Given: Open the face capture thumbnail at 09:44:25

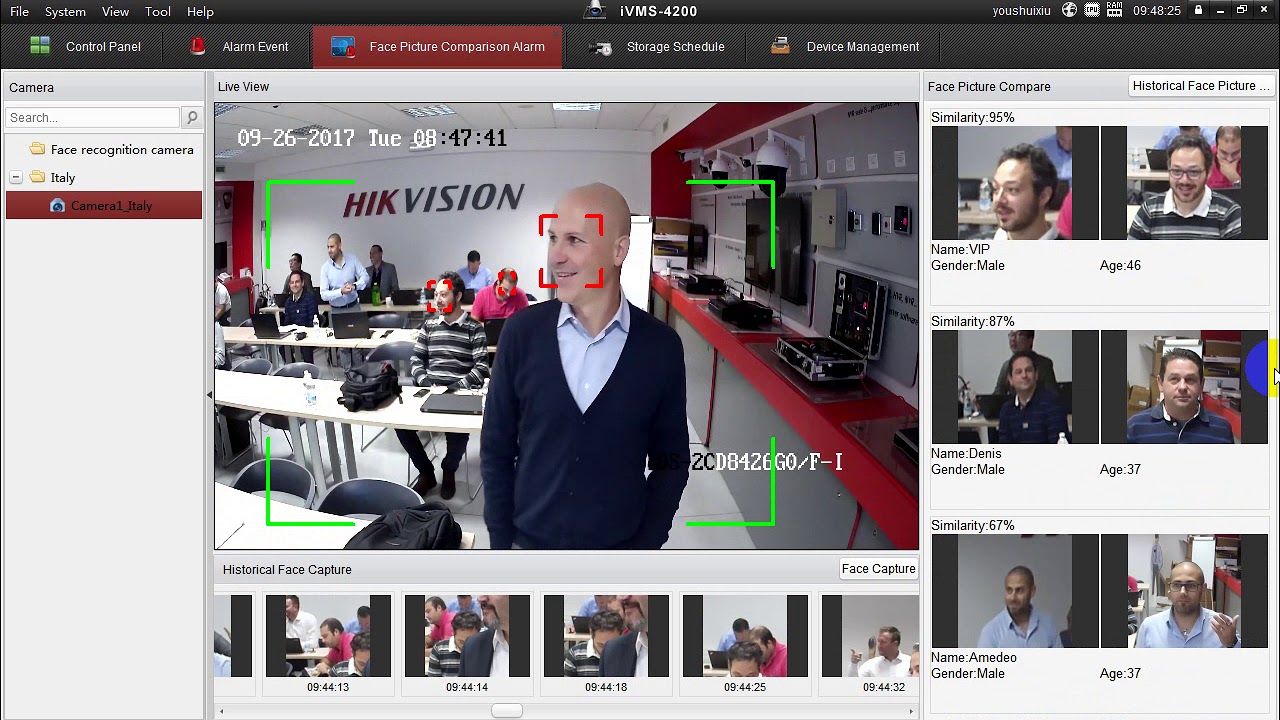Looking at the screenshot, I should (x=745, y=636).
